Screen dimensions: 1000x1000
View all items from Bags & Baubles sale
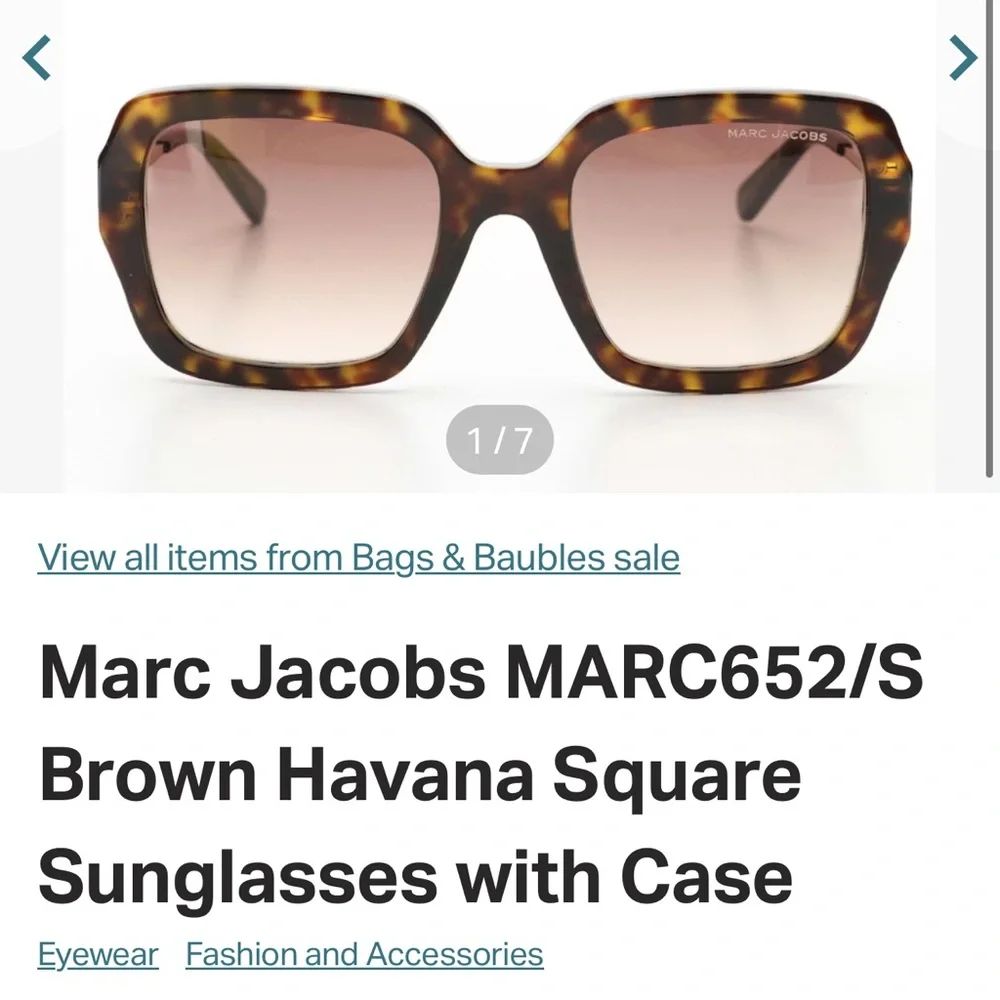tap(358, 557)
